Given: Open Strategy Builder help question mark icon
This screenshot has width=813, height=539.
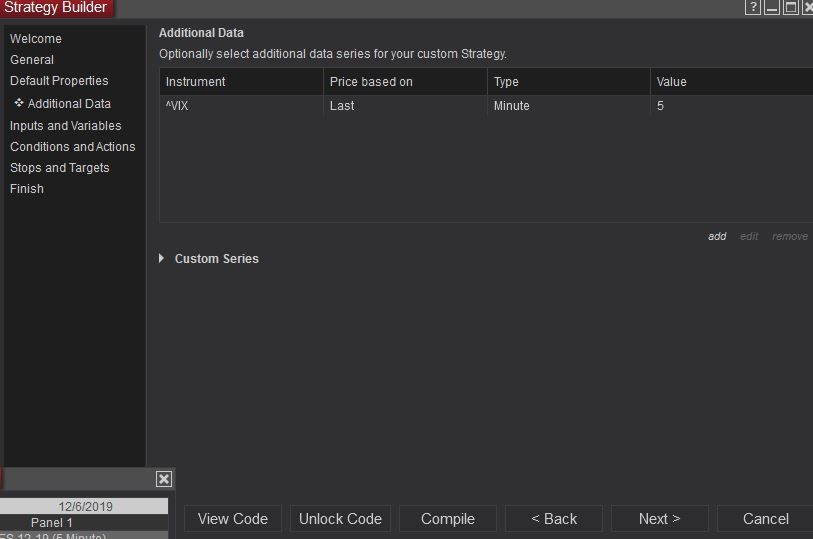Looking at the screenshot, I should (x=753, y=8).
